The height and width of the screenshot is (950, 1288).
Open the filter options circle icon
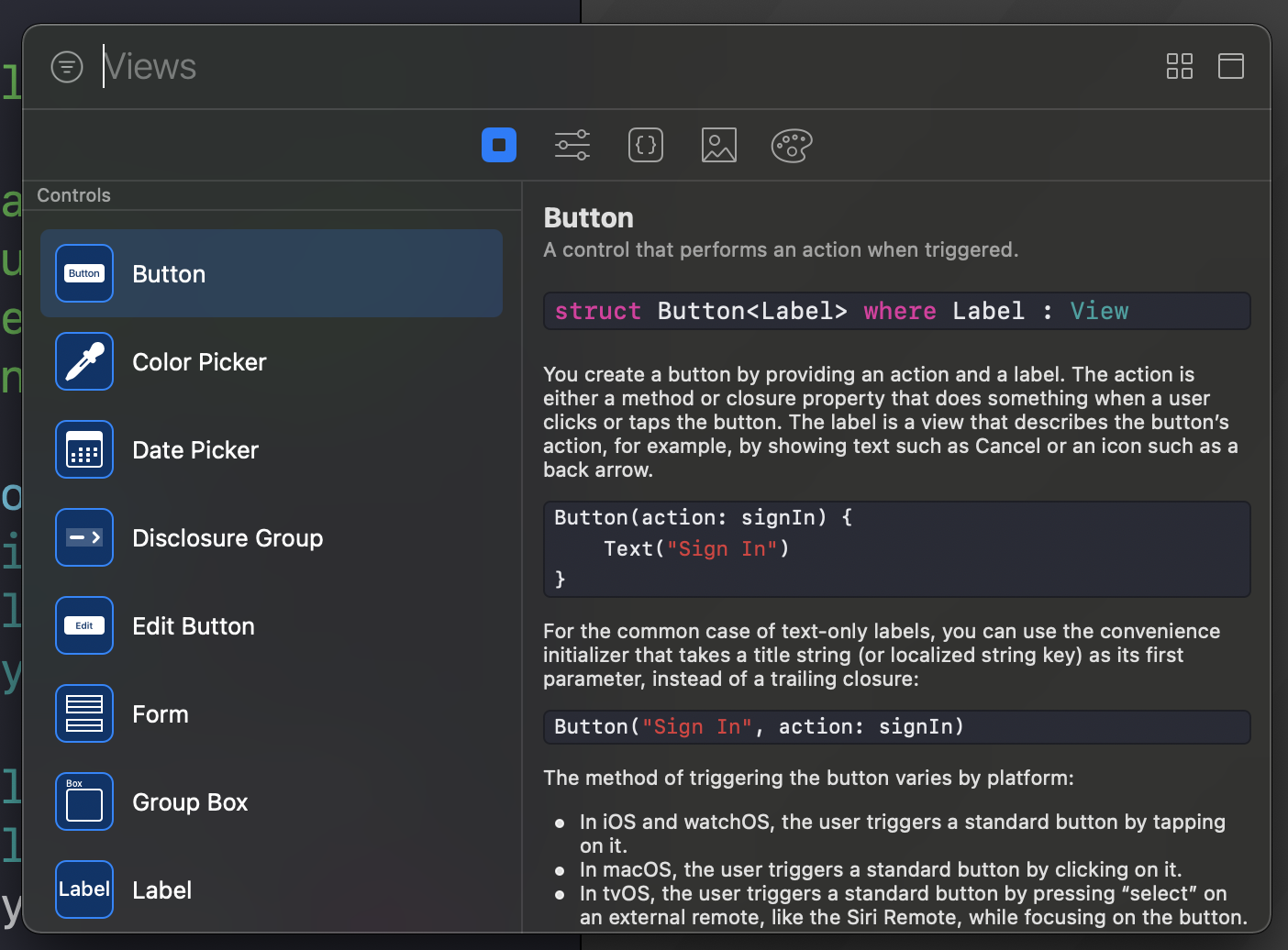point(67,67)
